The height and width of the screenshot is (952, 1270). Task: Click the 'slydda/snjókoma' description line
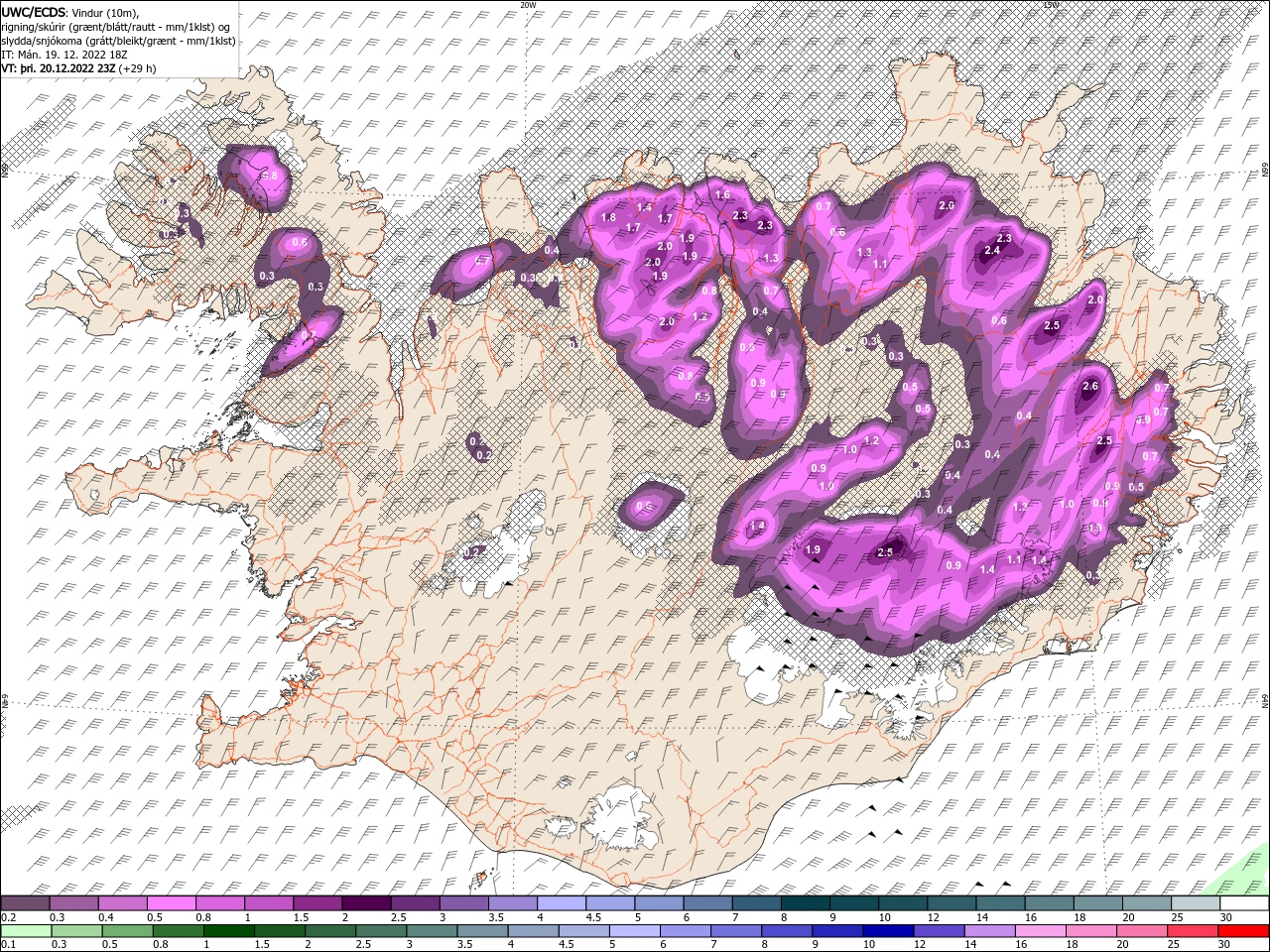point(118,41)
